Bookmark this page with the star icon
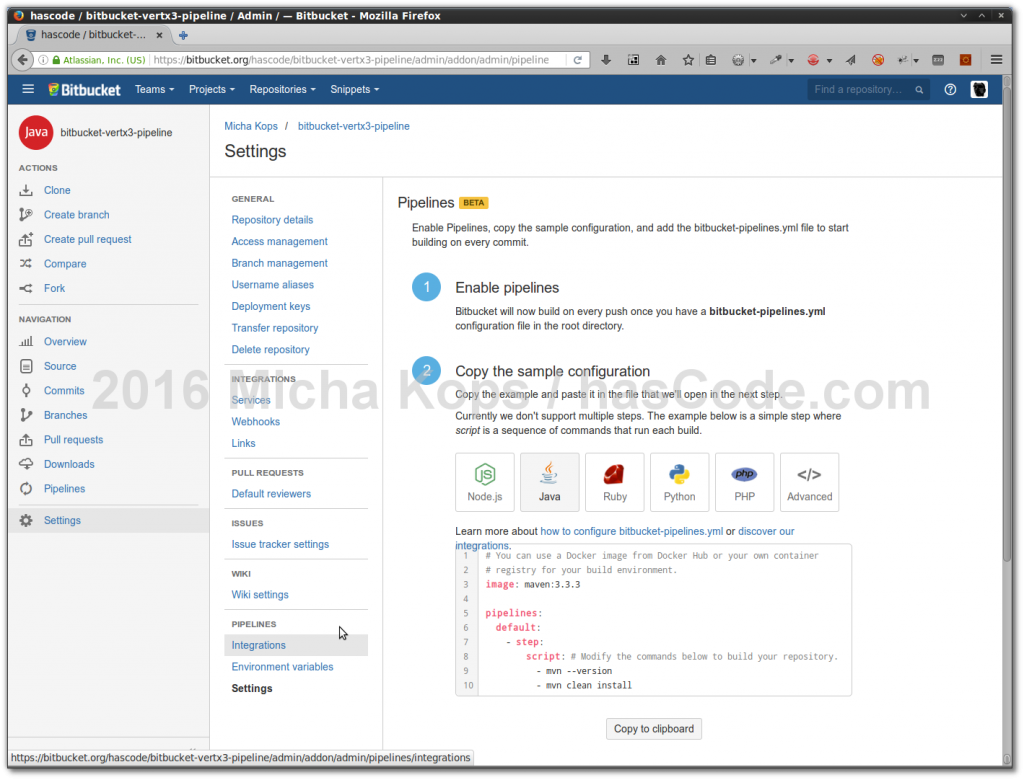 pos(686,59)
